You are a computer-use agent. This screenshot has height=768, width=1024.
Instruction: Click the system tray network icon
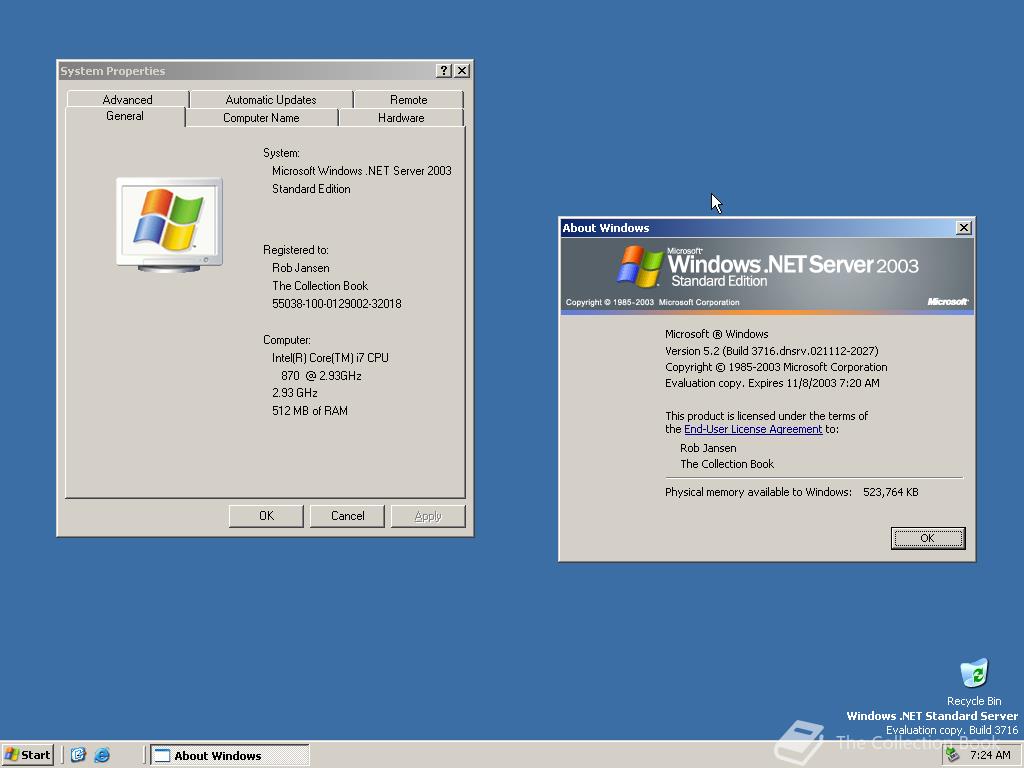(953, 755)
